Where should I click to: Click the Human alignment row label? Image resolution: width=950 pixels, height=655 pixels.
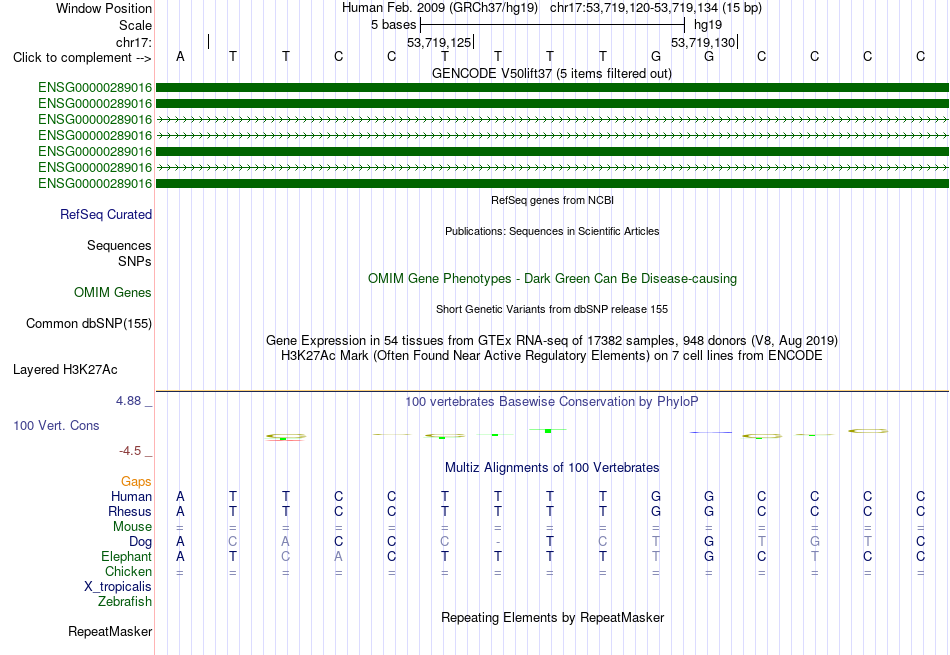[131, 496]
